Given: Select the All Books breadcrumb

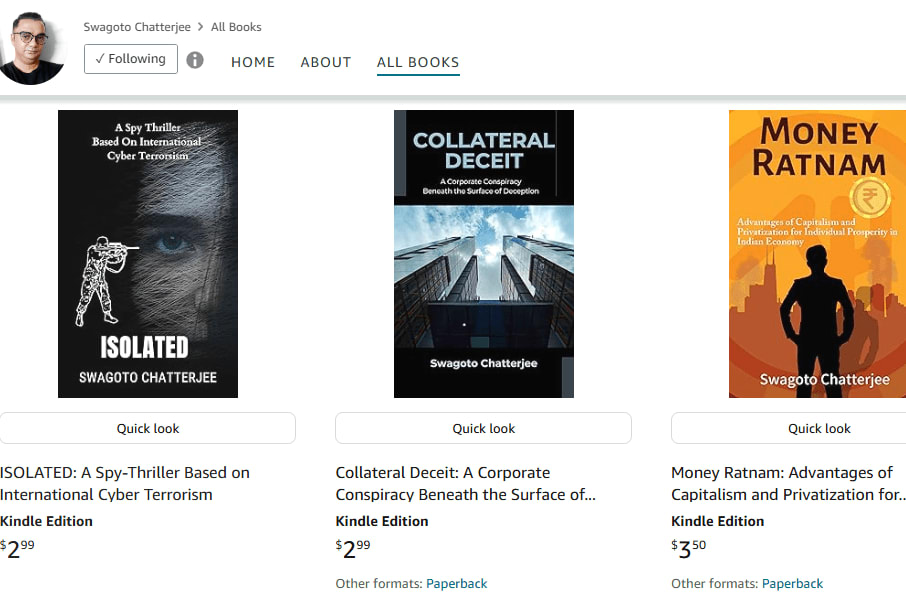Looking at the screenshot, I should click(236, 27).
